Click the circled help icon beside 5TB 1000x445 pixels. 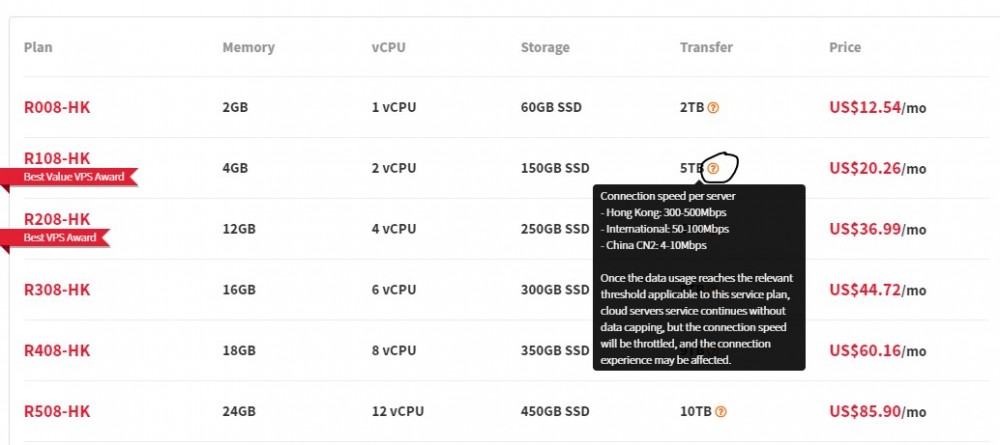(x=713, y=169)
